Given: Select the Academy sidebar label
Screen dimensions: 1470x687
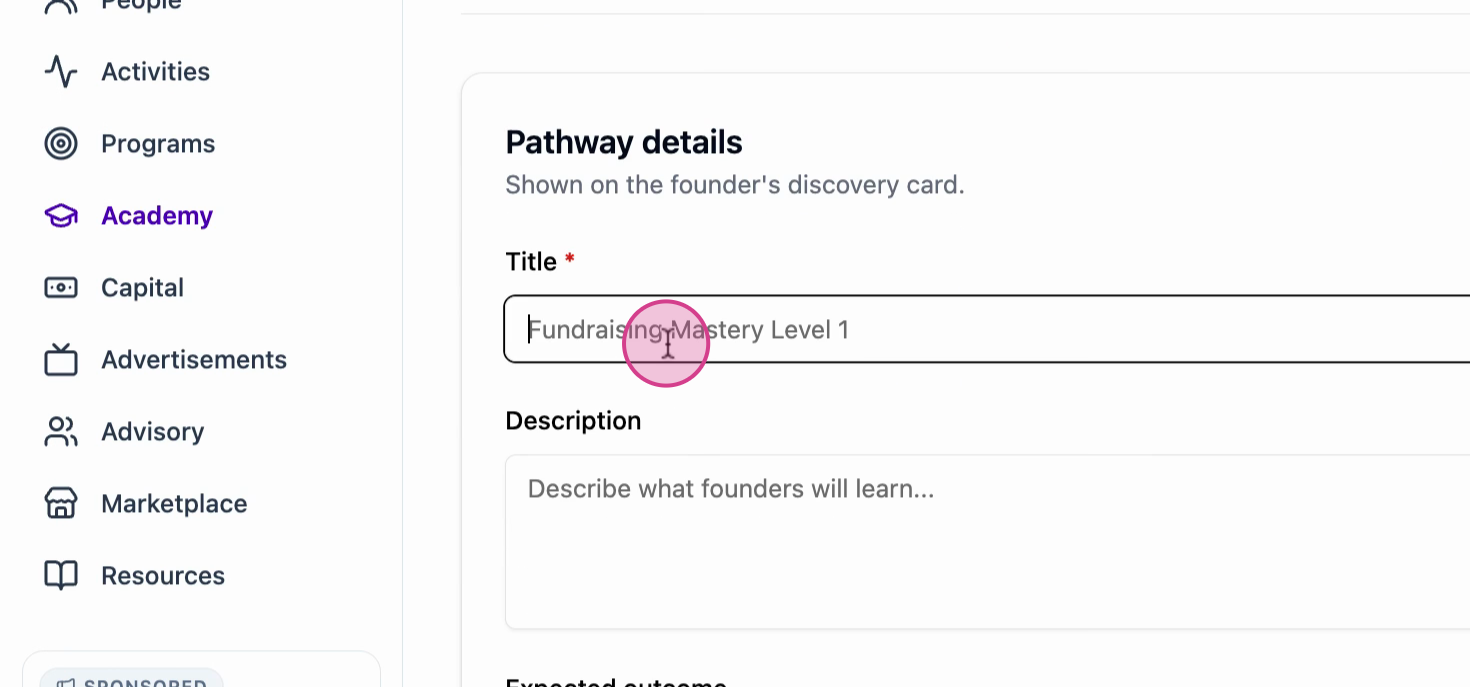Looking at the screenshot, I should pyautogui.click(x=157, y=216).
